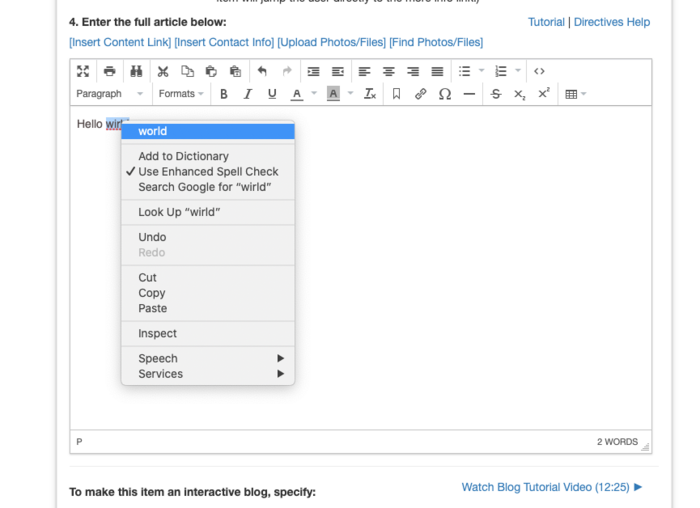Click Insert Contact Info link

click(x=224, y=42)
